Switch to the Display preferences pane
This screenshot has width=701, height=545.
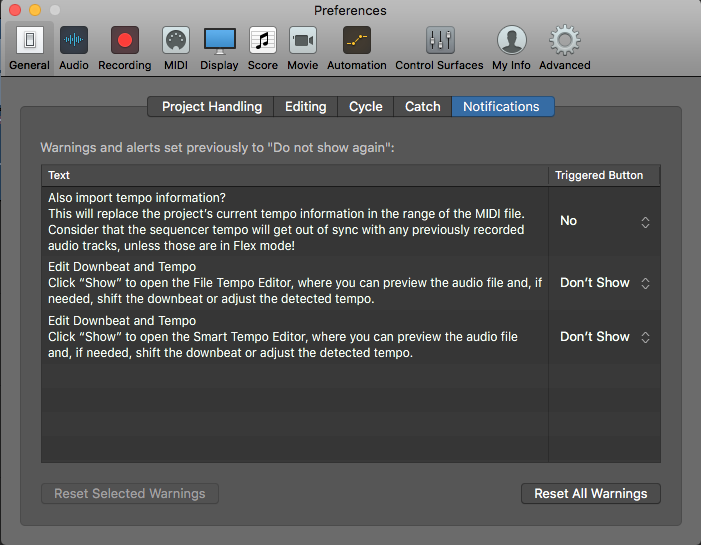point(219,48)
